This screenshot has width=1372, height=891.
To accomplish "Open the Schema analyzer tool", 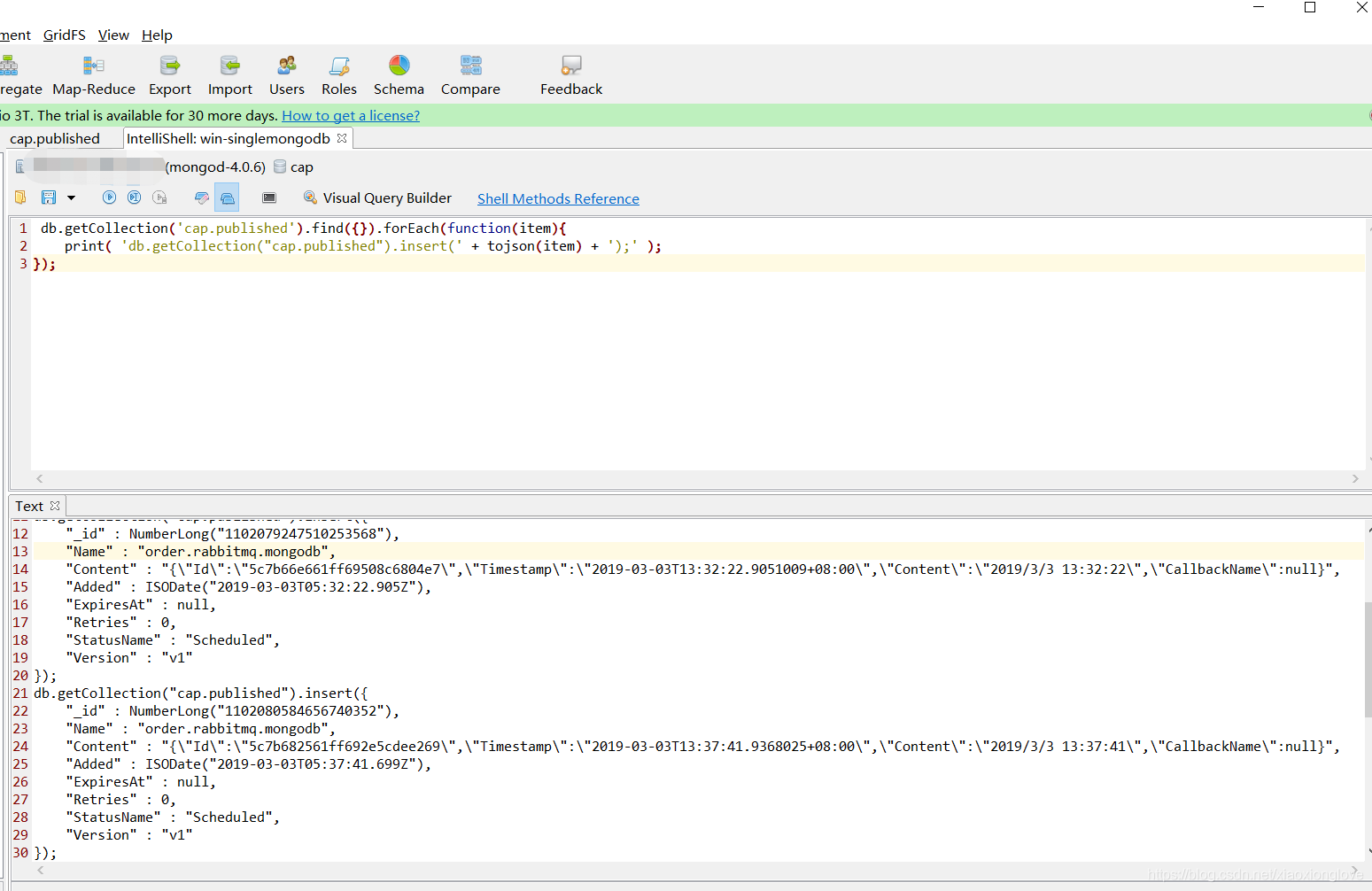I will click(x=399, y=74).
